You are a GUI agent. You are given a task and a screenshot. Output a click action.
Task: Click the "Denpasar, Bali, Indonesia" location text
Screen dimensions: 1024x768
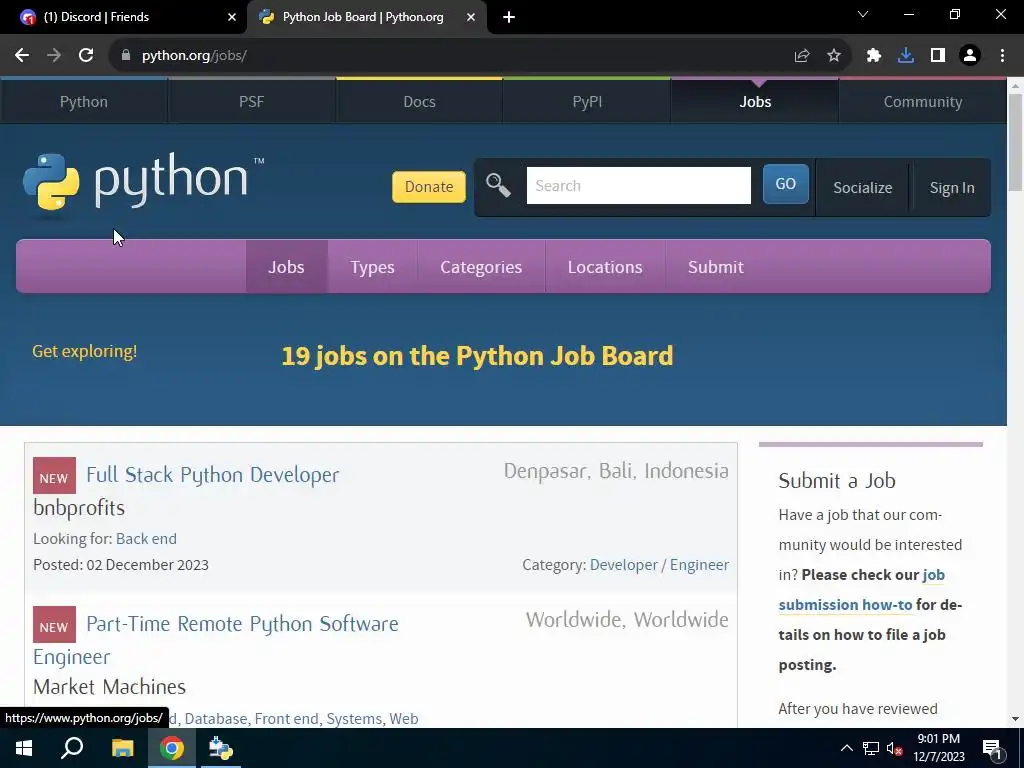point(616,471)
